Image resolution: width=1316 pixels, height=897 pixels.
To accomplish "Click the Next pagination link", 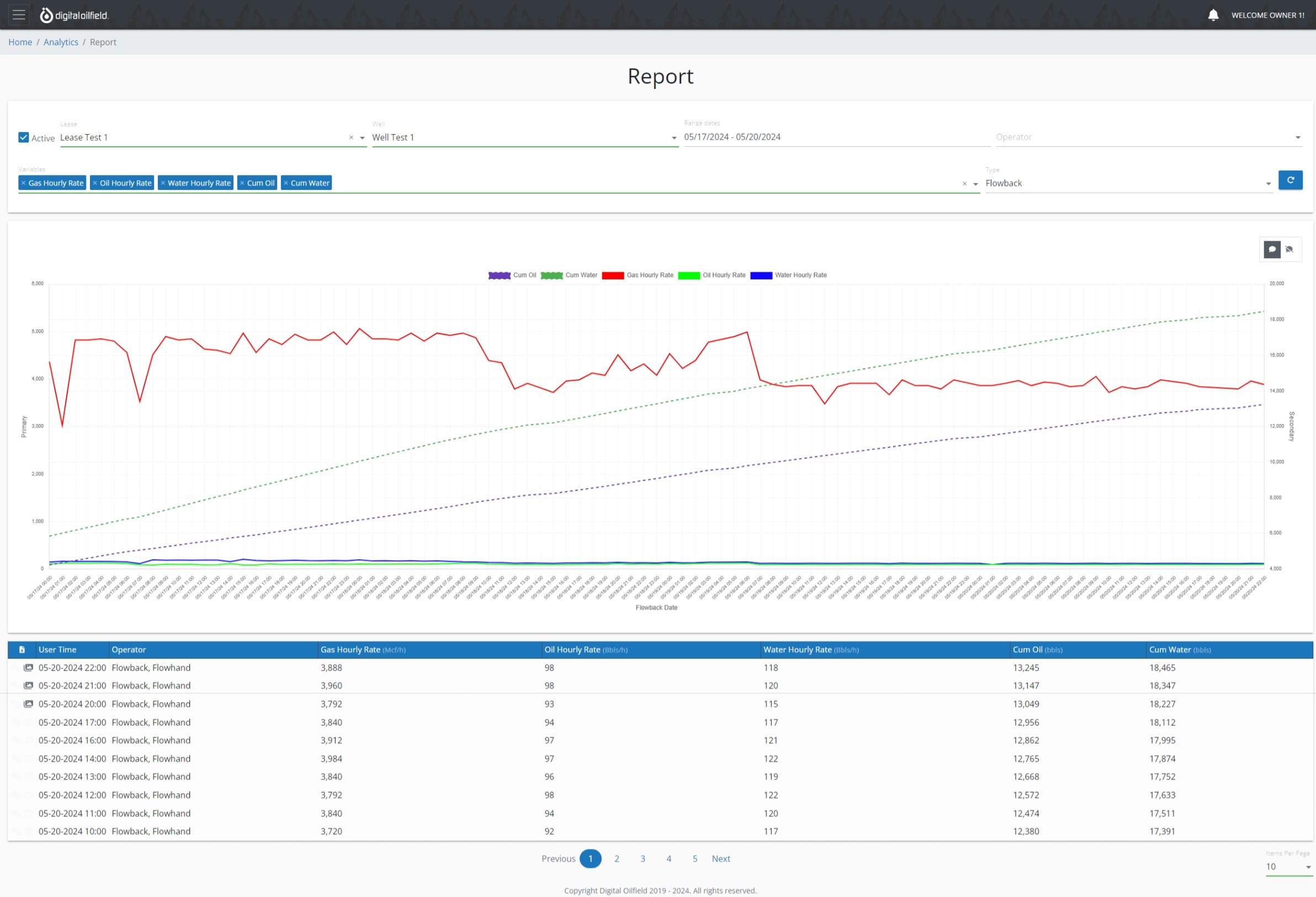I will [720, 858].
